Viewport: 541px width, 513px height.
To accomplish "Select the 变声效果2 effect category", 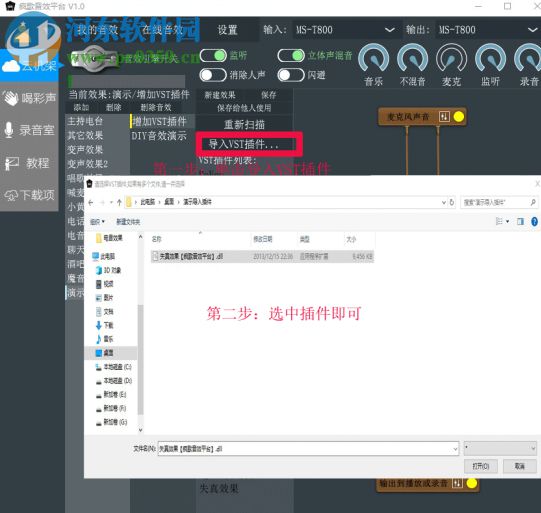I will pyautogui.click(x=87, y=164).
